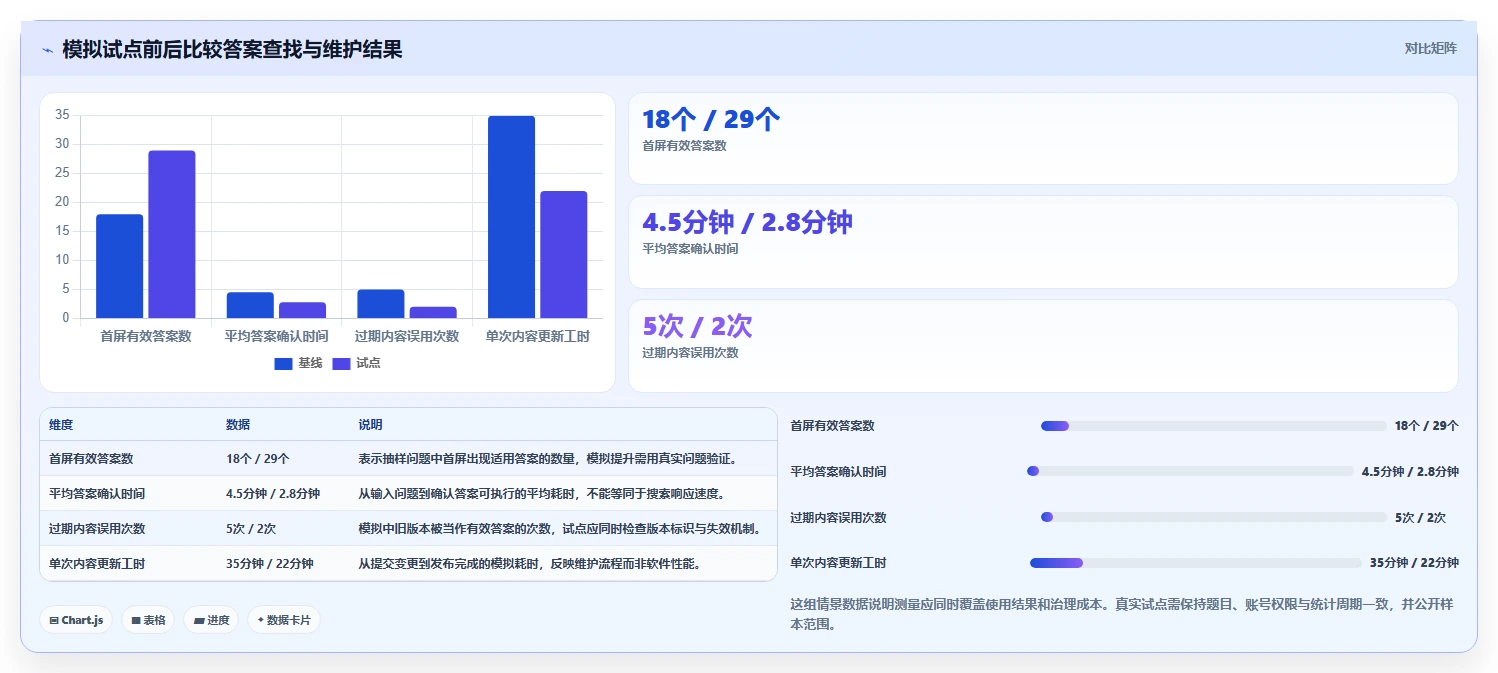
Task: Click the page title 模拟试点前后比较答案查找与维护结果
Action: coord(232,49)
